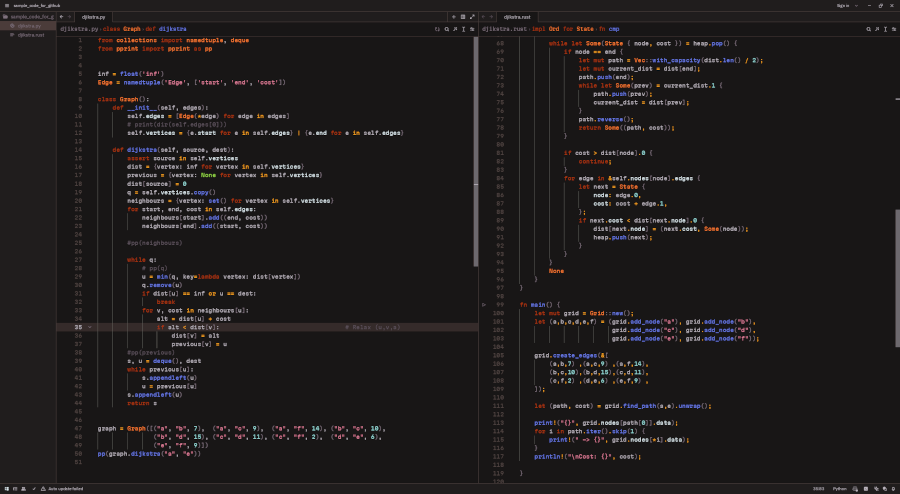Collapse the sample_code_for_g project folder

click(28, 17)
